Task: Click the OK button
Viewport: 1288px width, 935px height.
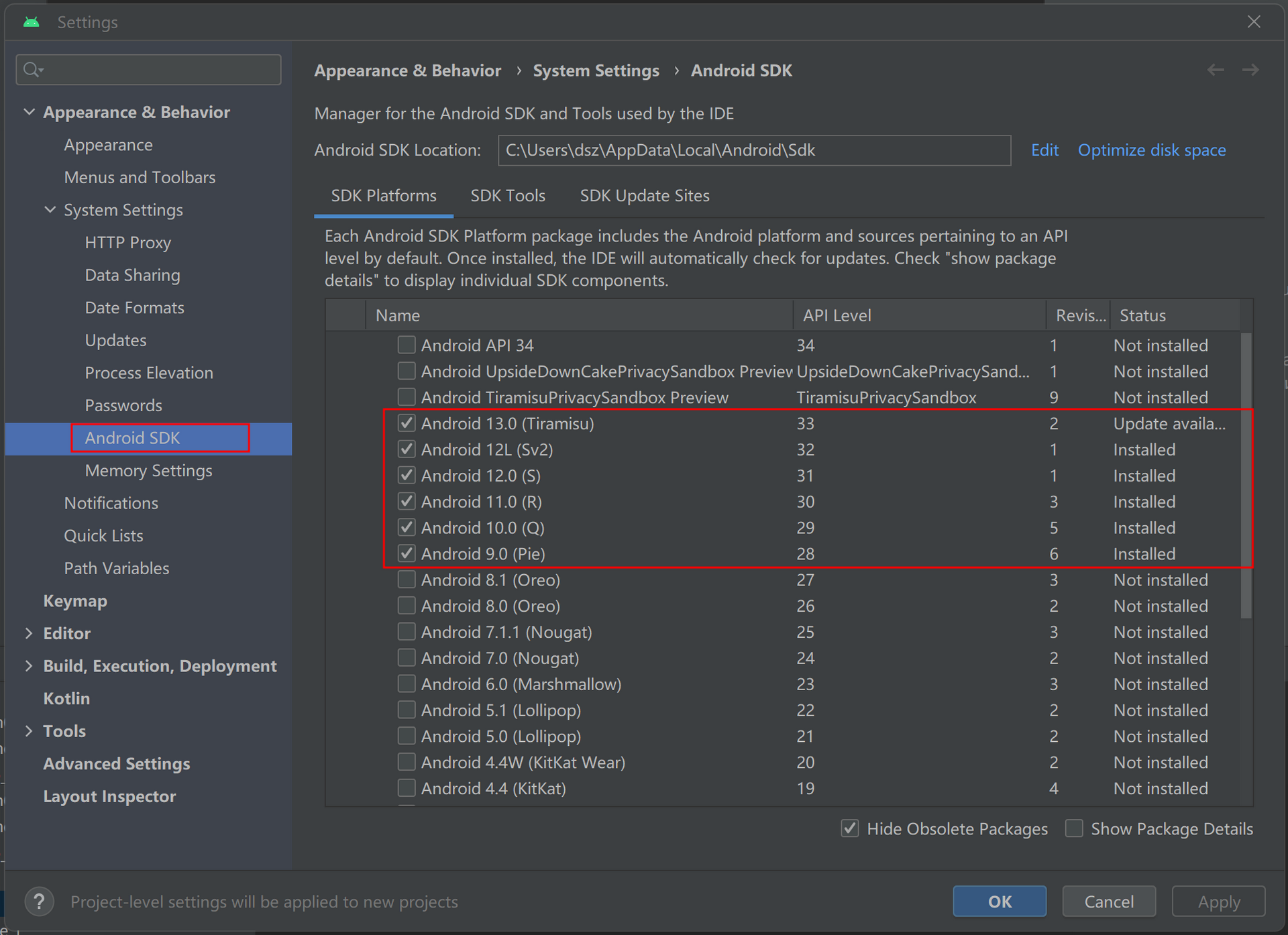Action: tap(1000, 901)
